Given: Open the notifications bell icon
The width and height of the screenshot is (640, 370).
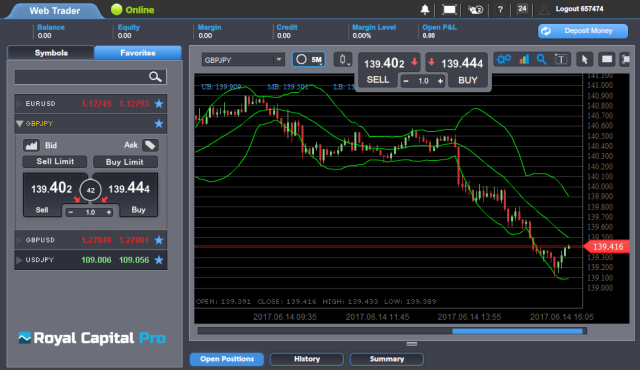Looking at the screenshot, I should tap(425, 9).
